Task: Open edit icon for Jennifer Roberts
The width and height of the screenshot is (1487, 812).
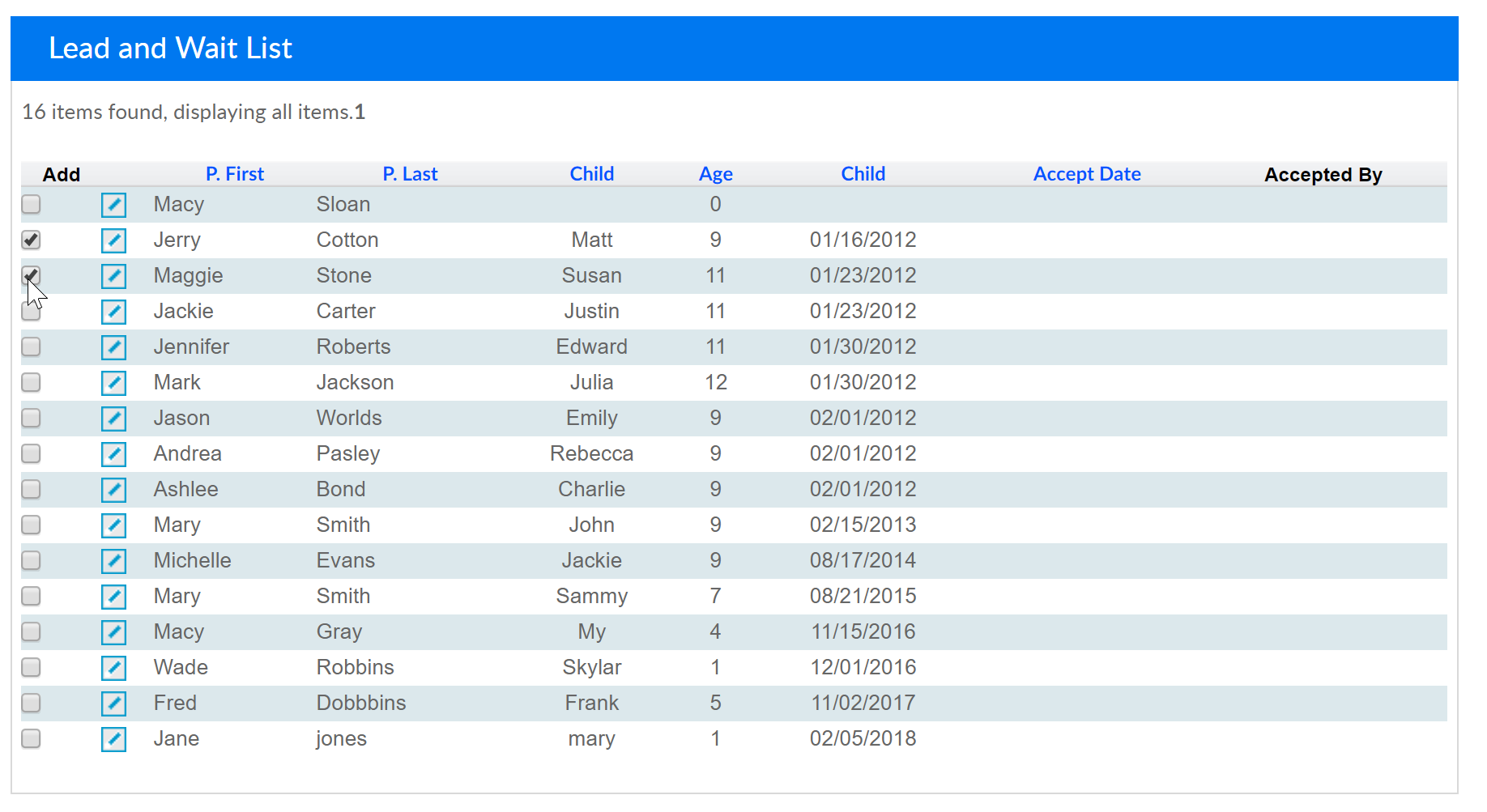Action: [x=113, y=347]
